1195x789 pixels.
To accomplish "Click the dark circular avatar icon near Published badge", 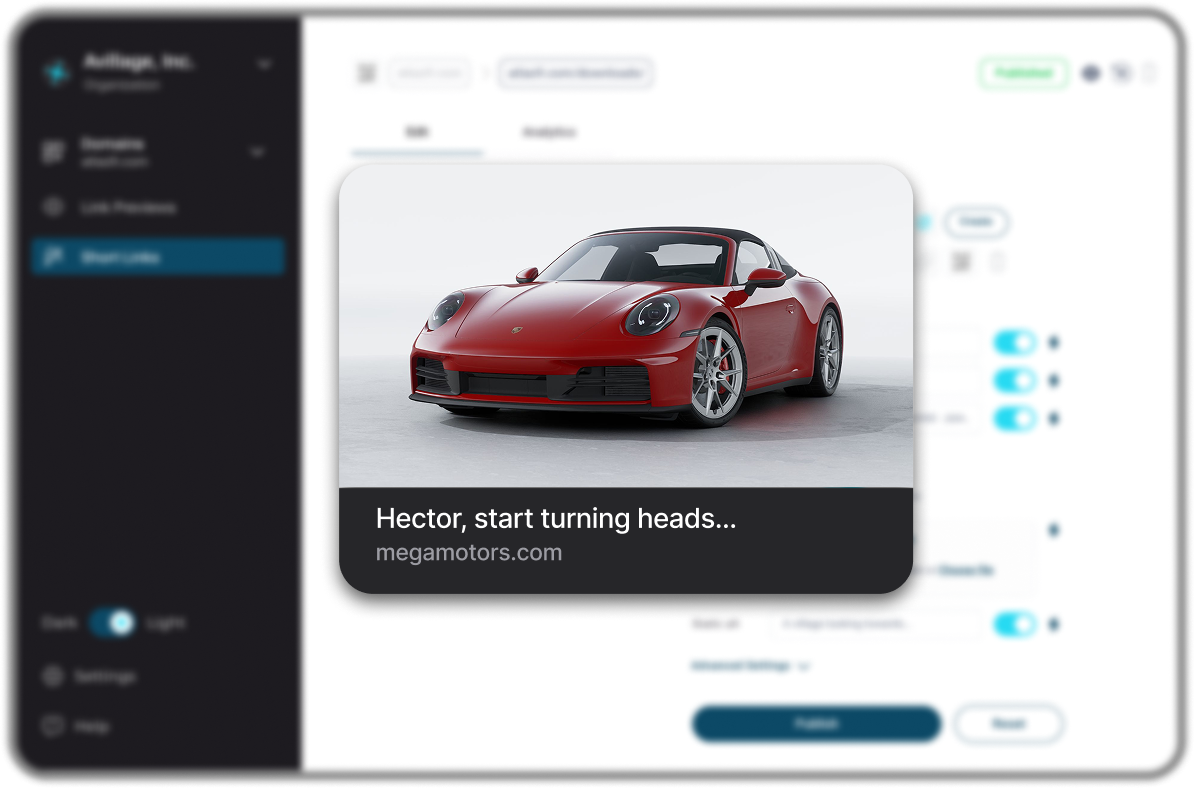I will click(x=1091, y=73).
